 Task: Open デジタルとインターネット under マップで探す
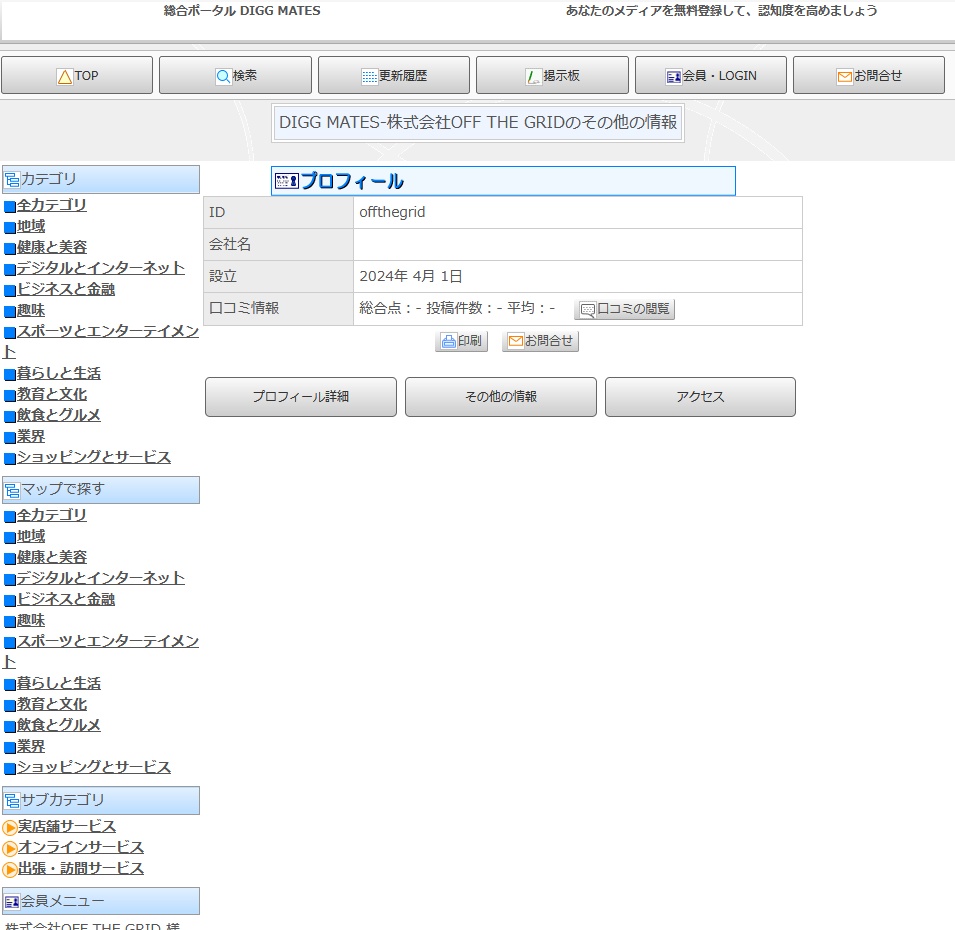tap(100, 578)
